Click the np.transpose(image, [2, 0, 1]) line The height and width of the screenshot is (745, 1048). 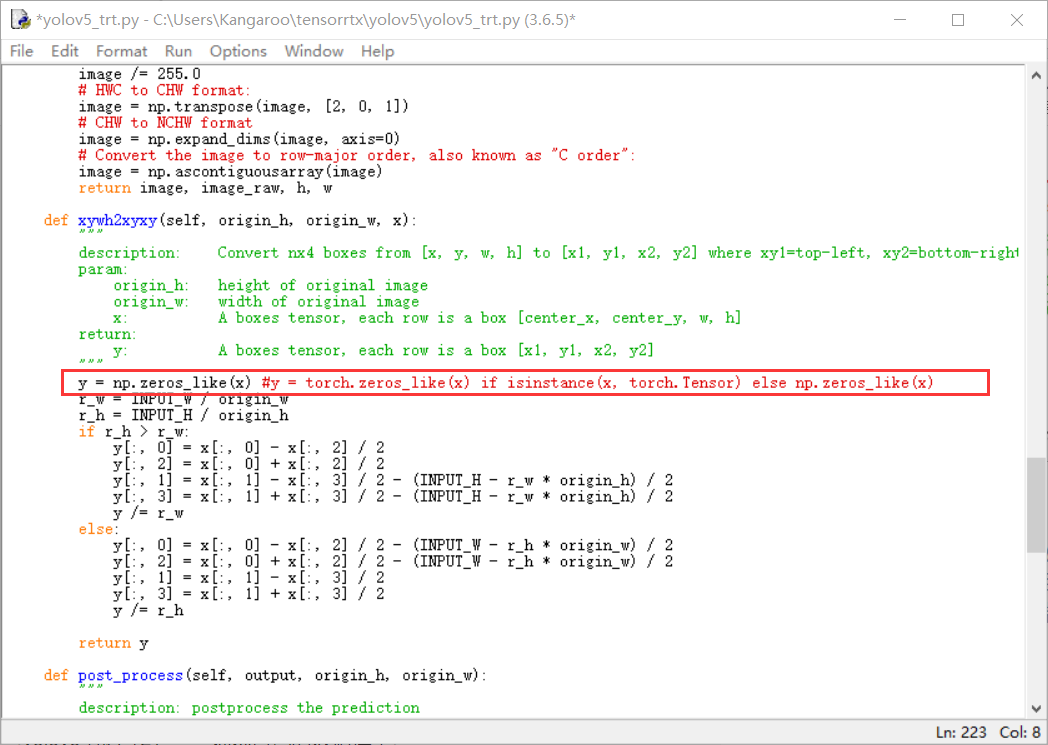click(x=243, y=107)
